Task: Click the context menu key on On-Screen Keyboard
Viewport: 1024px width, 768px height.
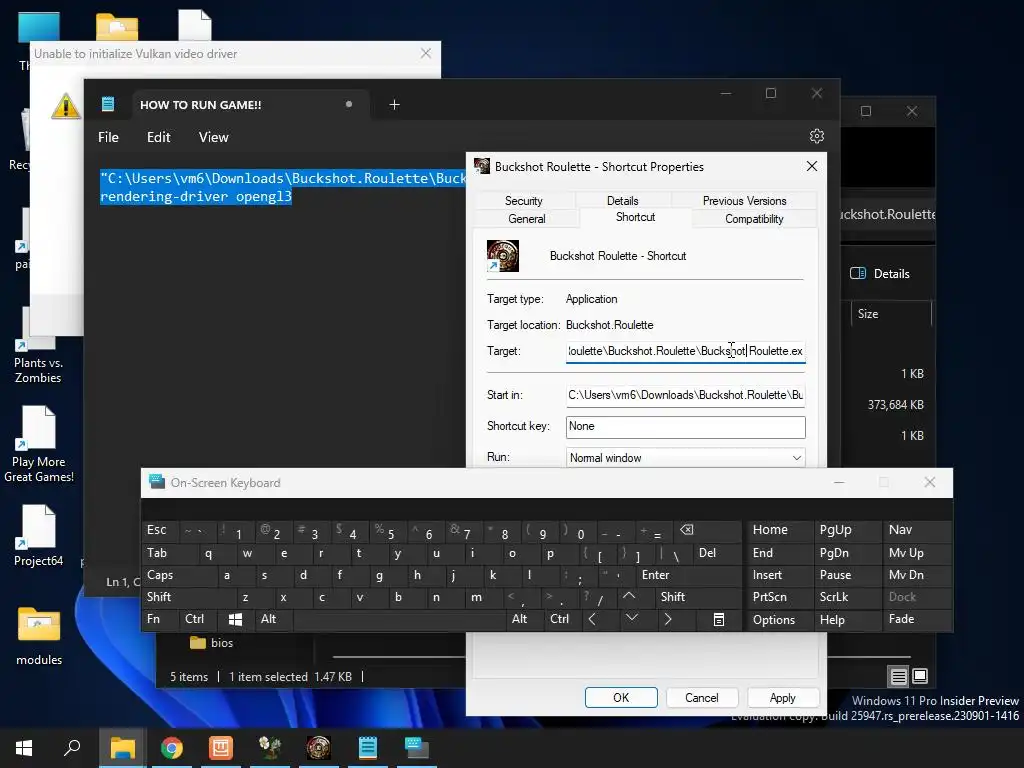Action: [718, 619]
